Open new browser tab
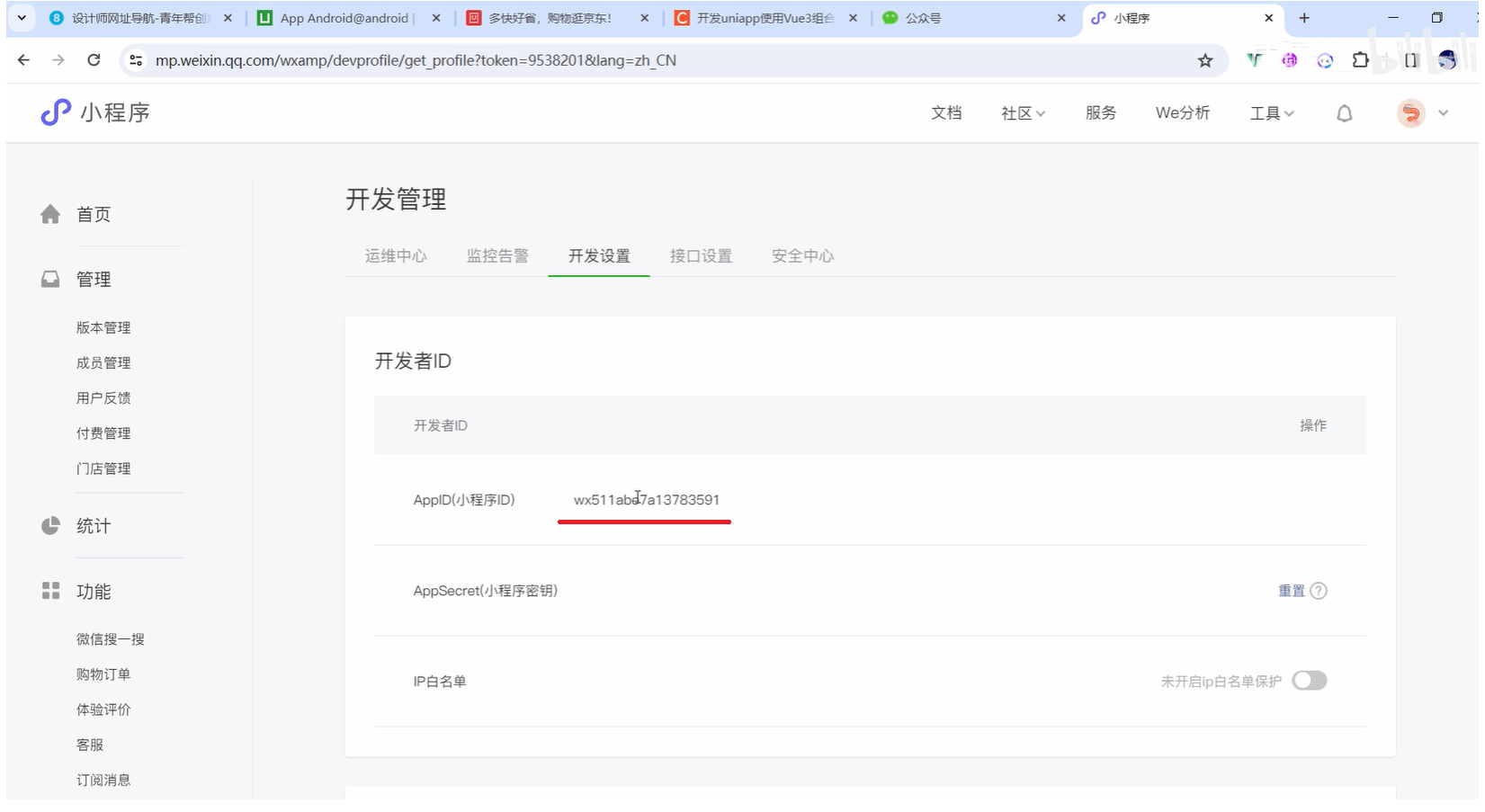1485x812 pixels. 1304,18
